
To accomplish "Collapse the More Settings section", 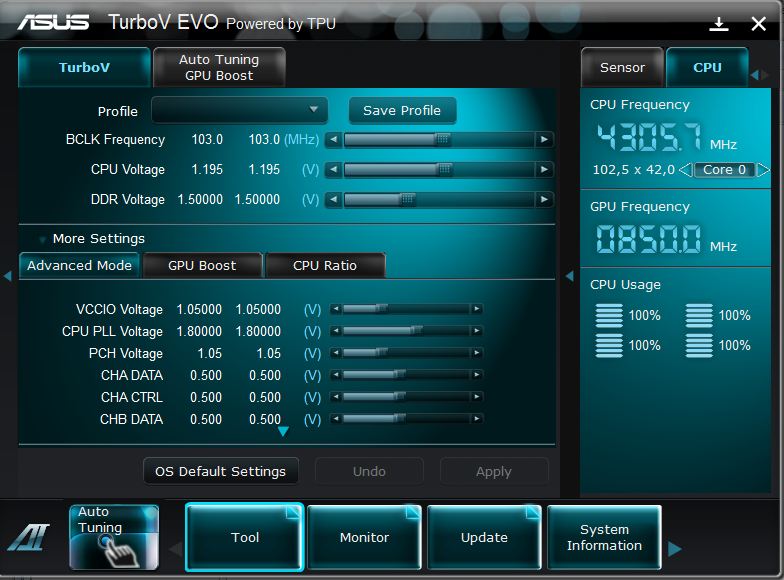I will [43, 240].
